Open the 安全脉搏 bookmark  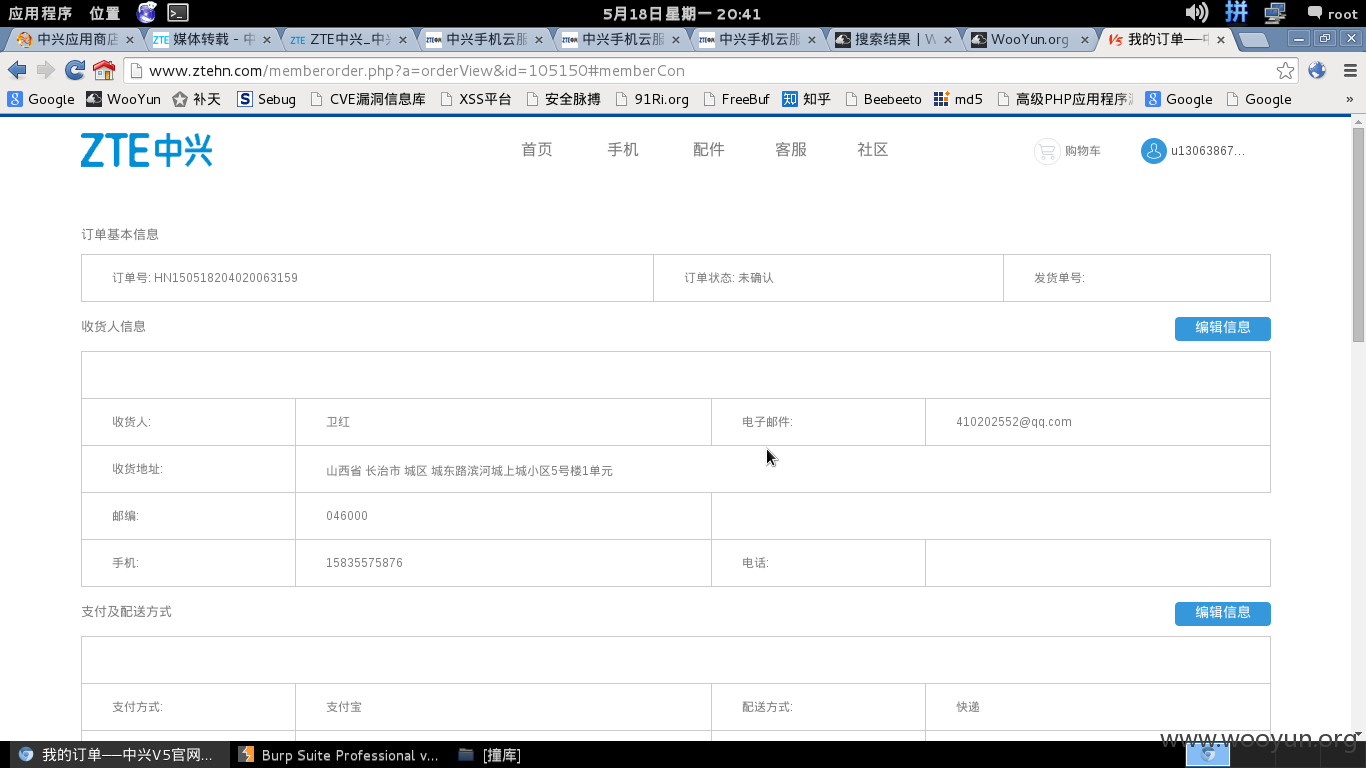click(x=563, y=99)
